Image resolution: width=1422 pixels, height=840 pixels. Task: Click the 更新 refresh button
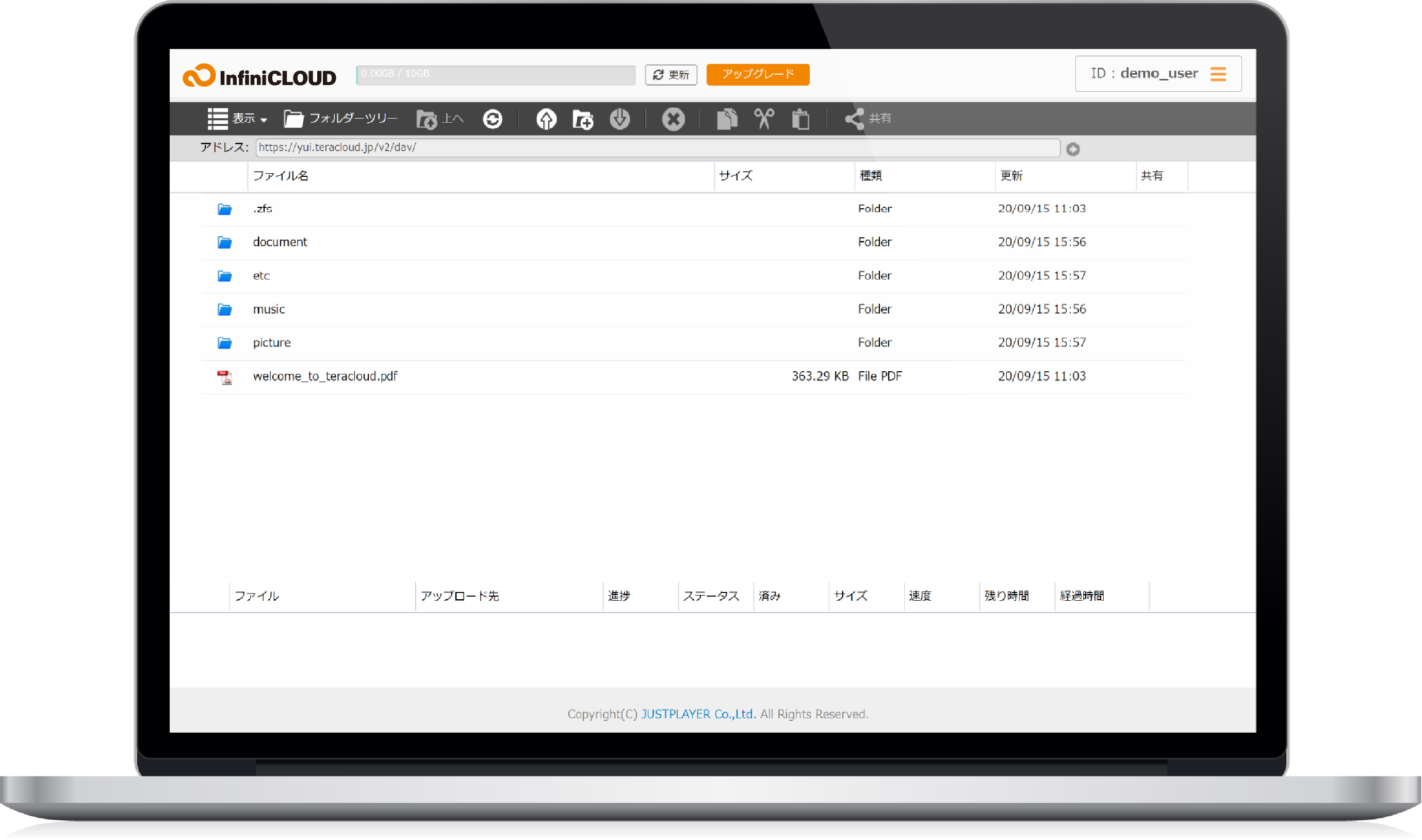(x=671, y=74)
